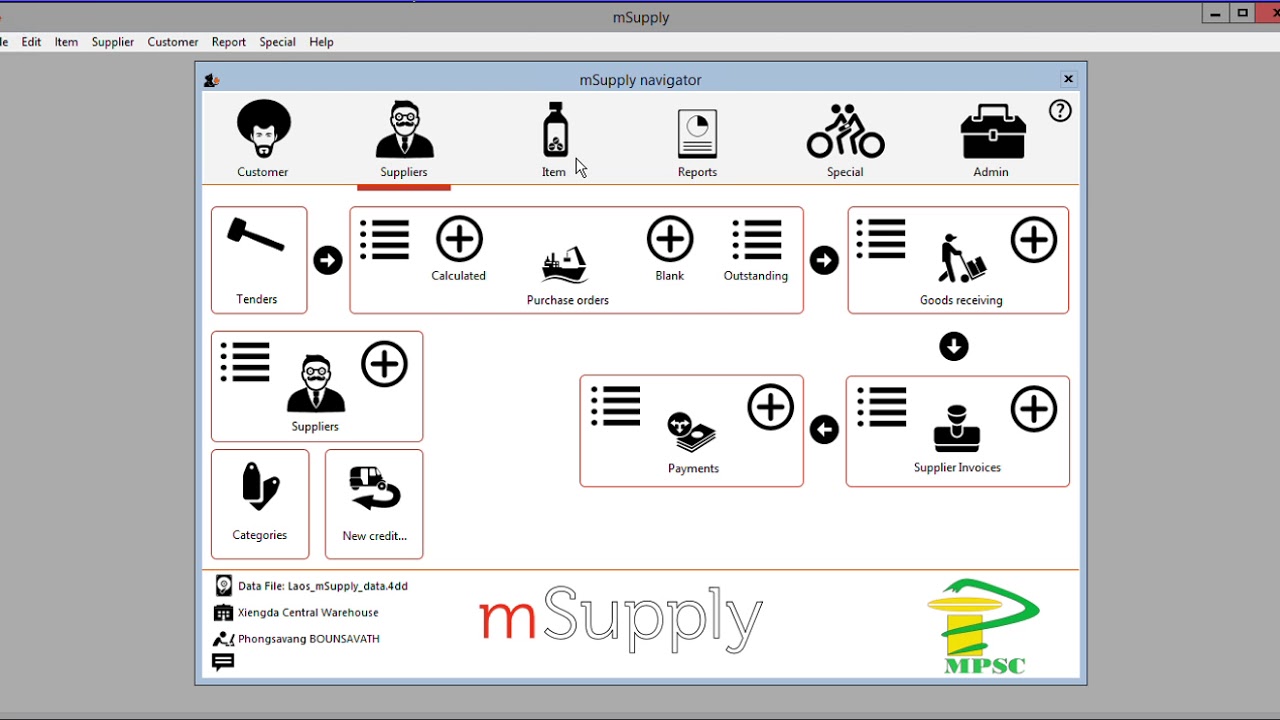Viewport: 1280px width, 720px height.
Task: Minimize the mSupply application window
Action: point(1215,13)
